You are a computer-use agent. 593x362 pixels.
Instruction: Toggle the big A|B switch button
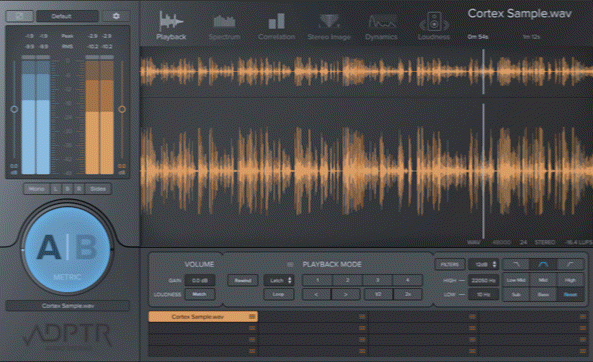pyautogui.click(x=67, y=250)
